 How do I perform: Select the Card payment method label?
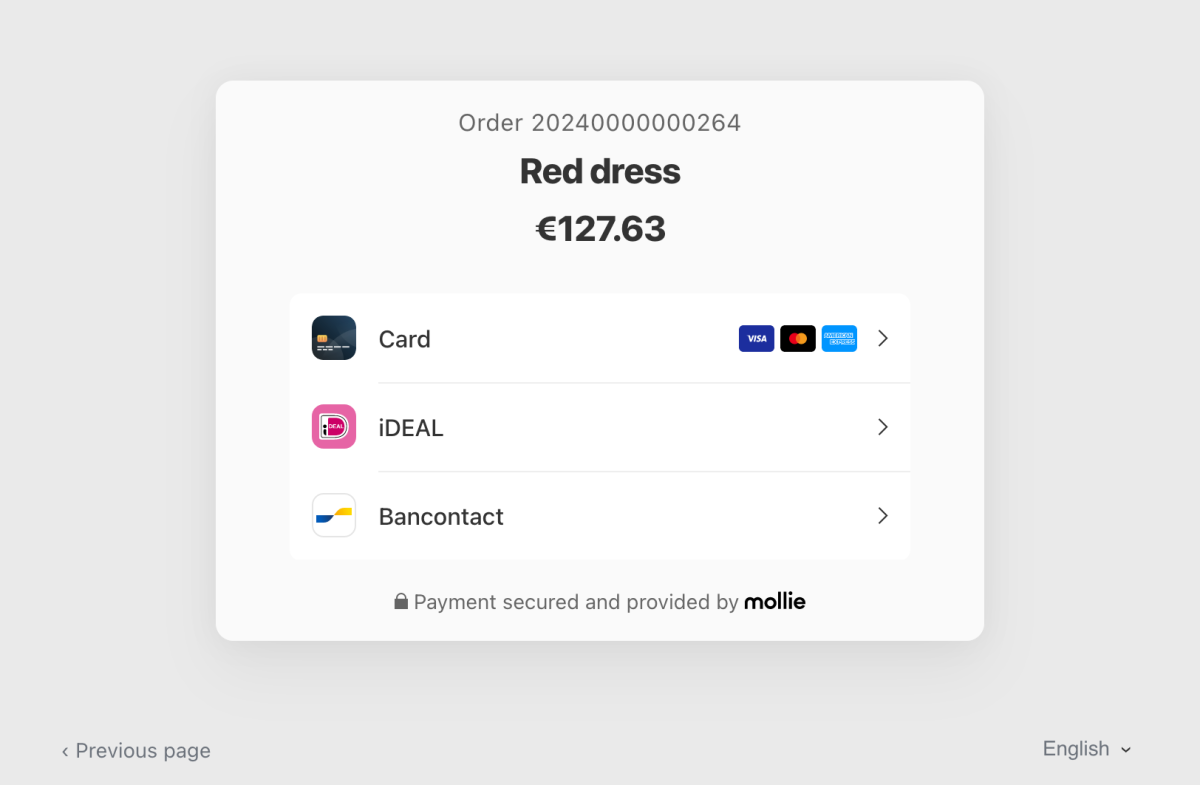tap(405, 339)
